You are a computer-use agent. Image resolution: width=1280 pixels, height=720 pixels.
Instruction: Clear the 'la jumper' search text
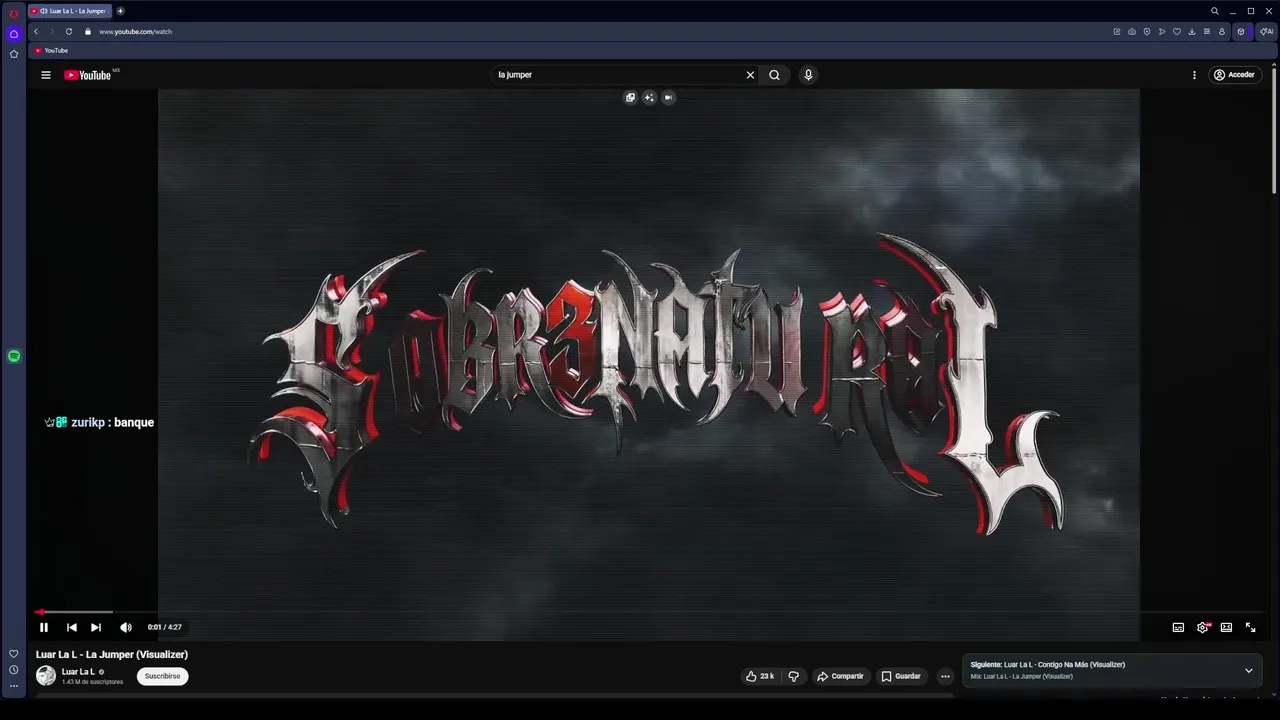750,75
